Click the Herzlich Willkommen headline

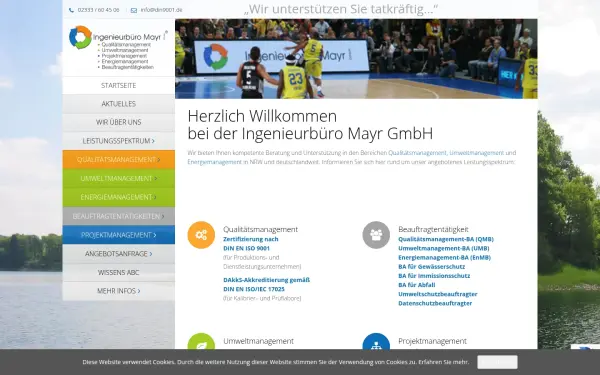tap(310, 125)
